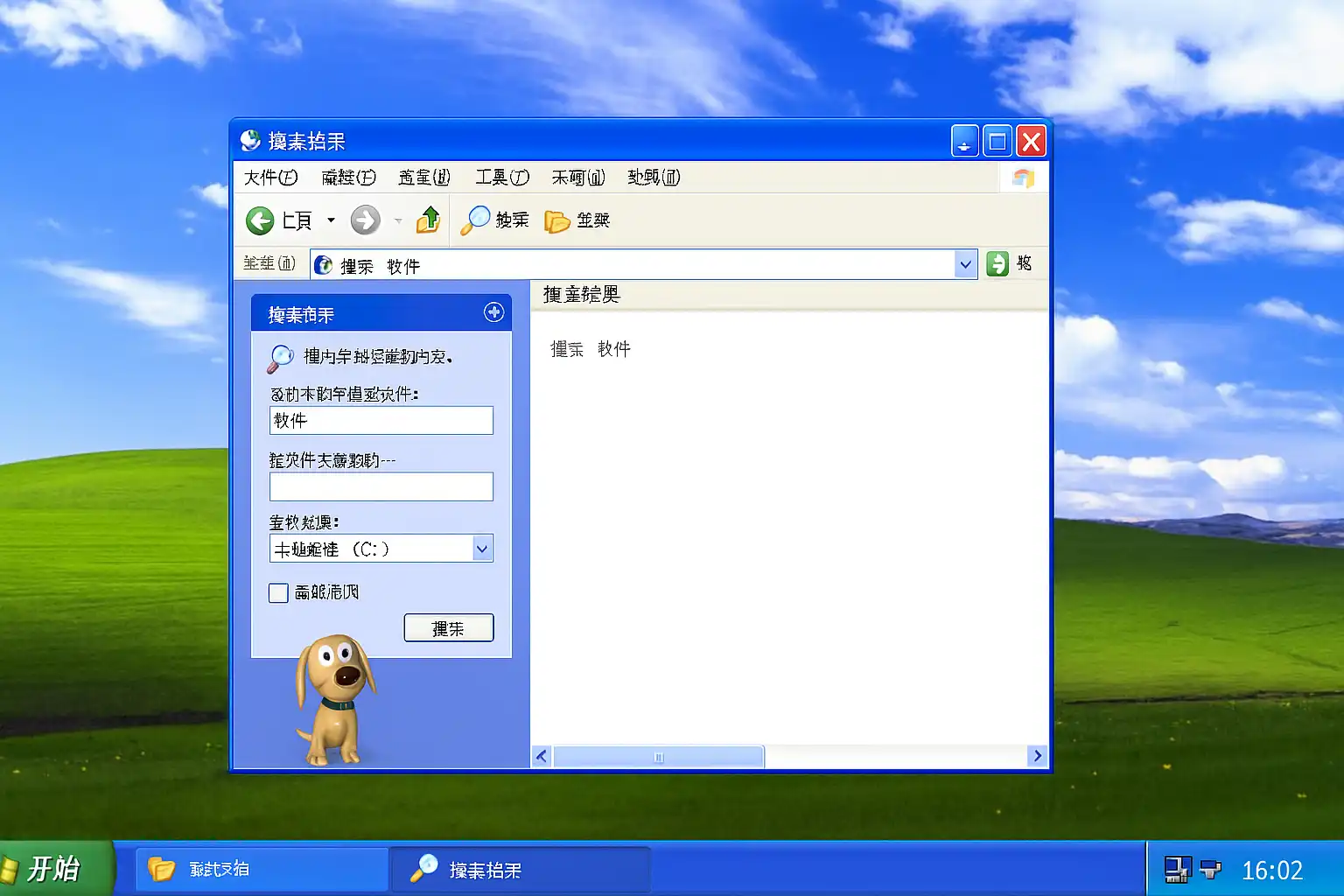Open the (T) tools menu
Screen dimensions: 1344x896
[502, 178]
